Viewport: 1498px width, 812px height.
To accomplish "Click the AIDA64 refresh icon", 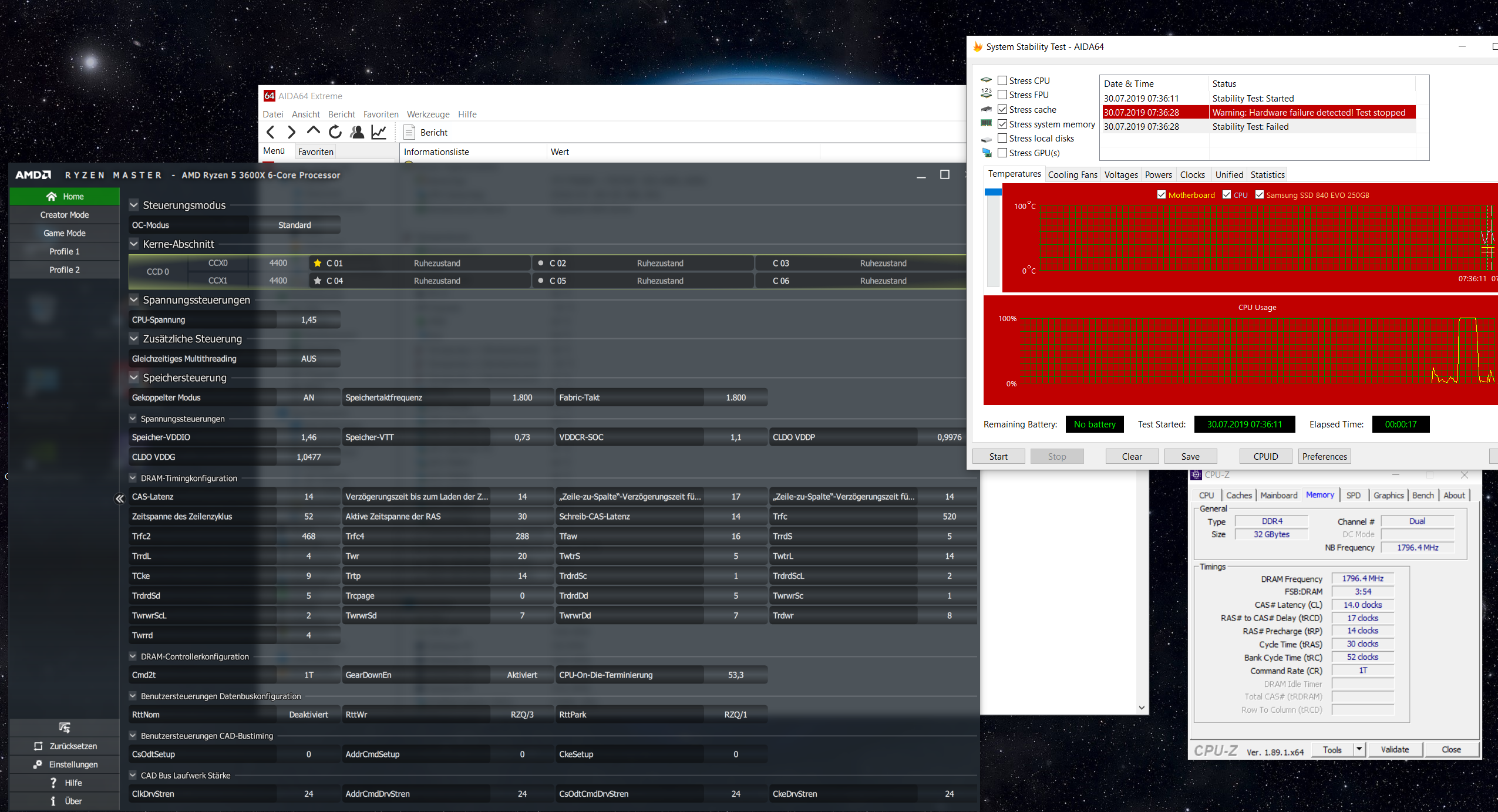I will 335,132.
